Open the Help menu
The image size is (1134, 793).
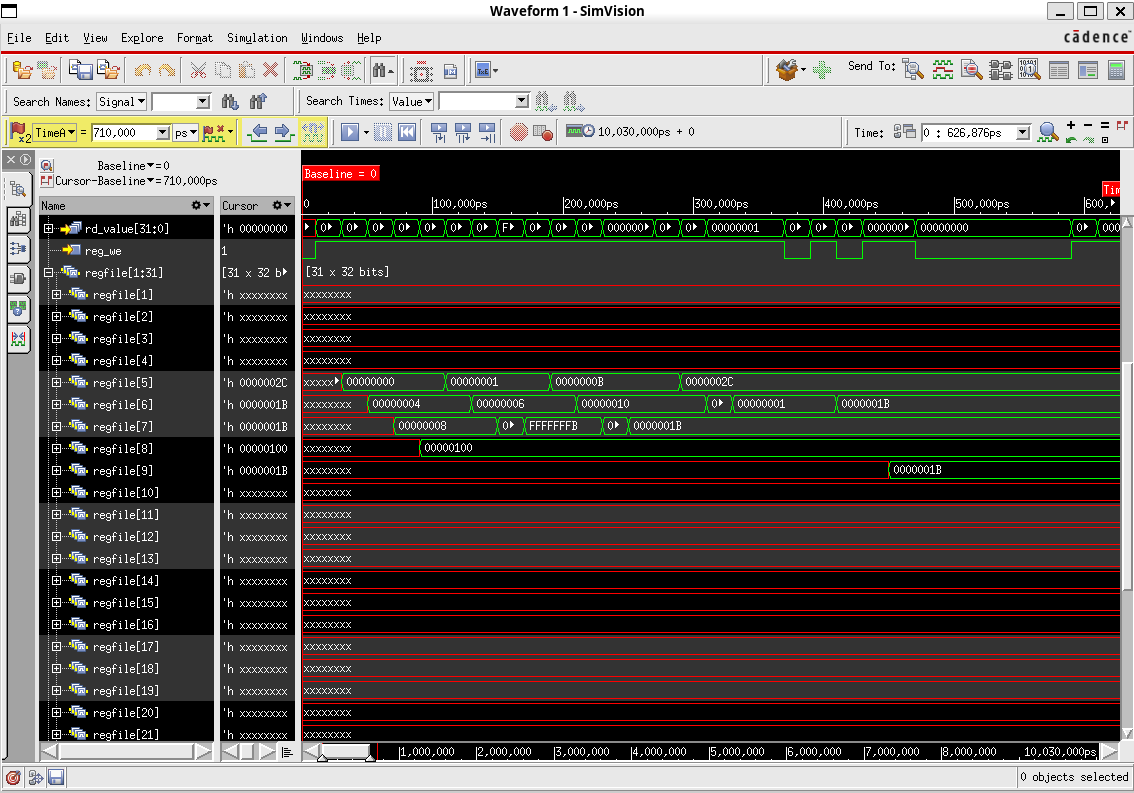point(369,38)
